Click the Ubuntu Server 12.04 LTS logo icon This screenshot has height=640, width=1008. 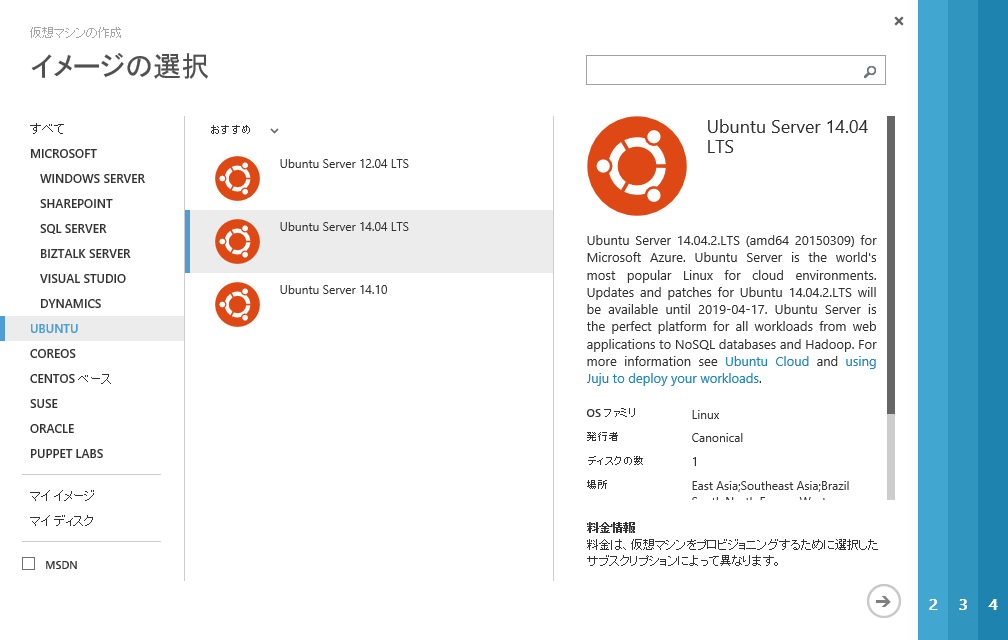click(237, 178)
